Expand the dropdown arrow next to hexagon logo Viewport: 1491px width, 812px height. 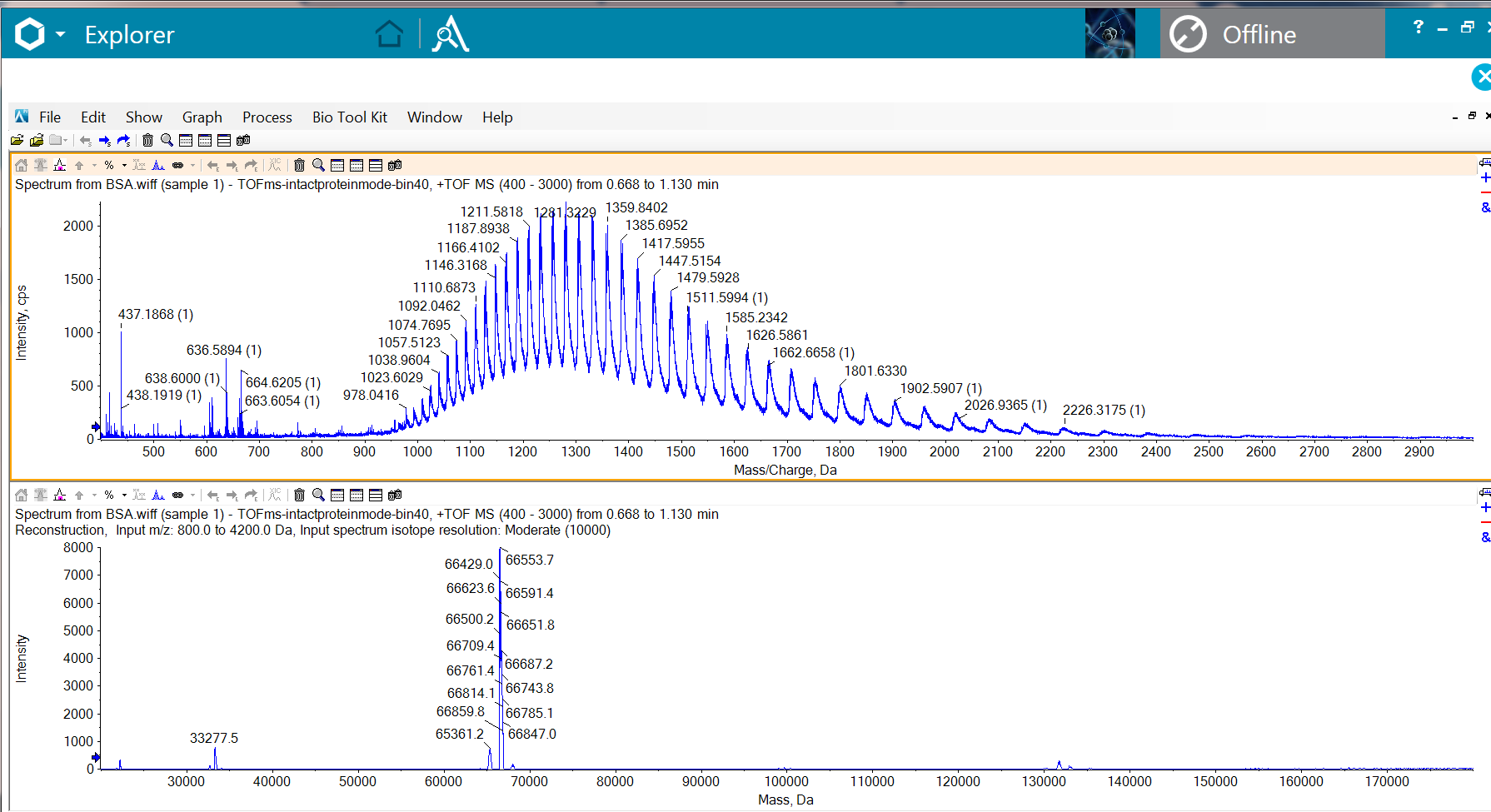tap(60, 35)
